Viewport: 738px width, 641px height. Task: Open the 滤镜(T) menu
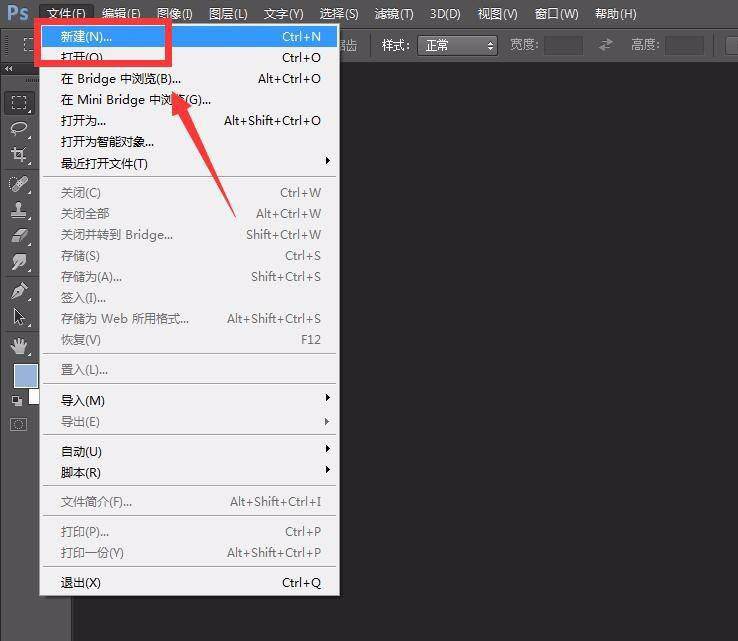pos(394,14)
